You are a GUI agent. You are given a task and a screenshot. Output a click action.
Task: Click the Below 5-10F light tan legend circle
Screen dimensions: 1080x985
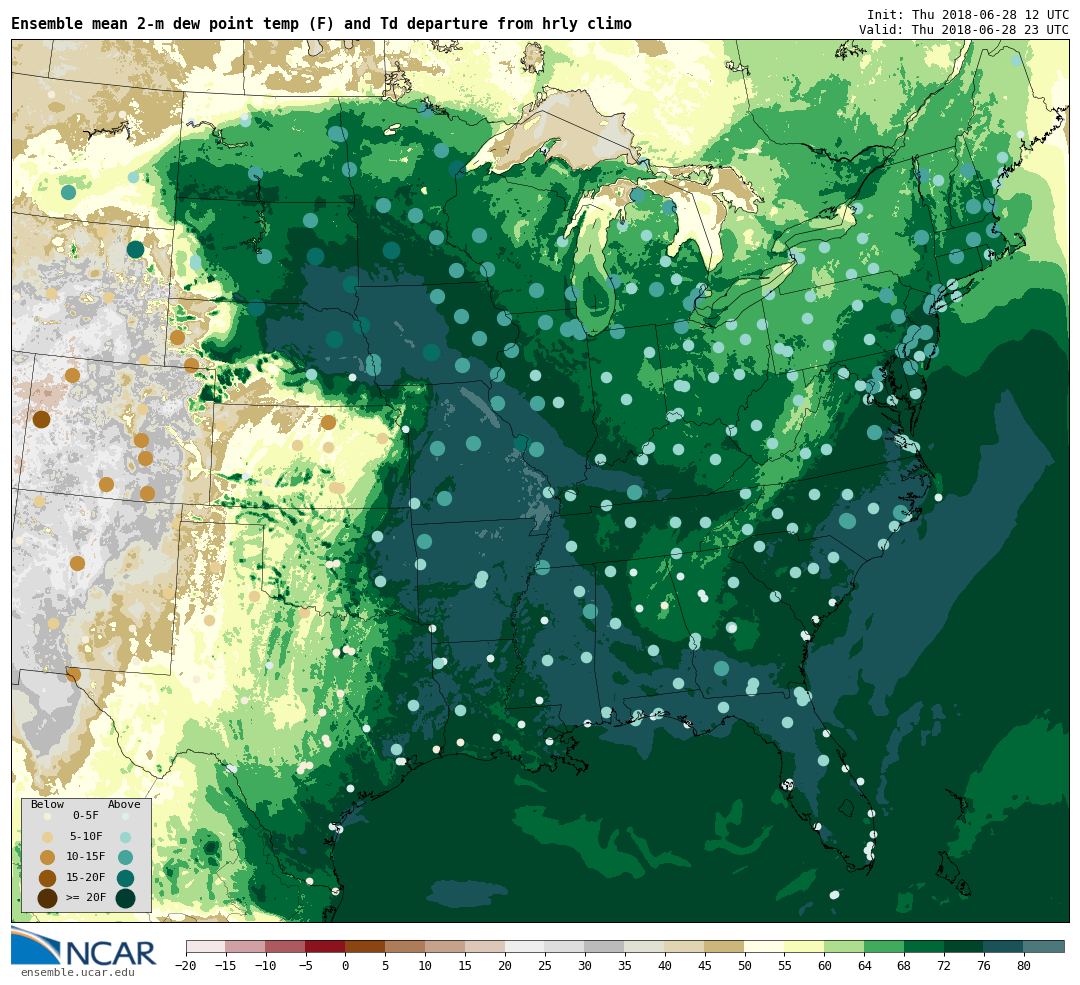(x=47, y=837)
